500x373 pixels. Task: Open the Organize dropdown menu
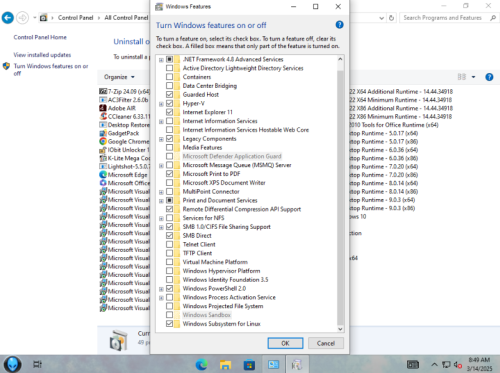pyautogui.click(x=119, y=77)
